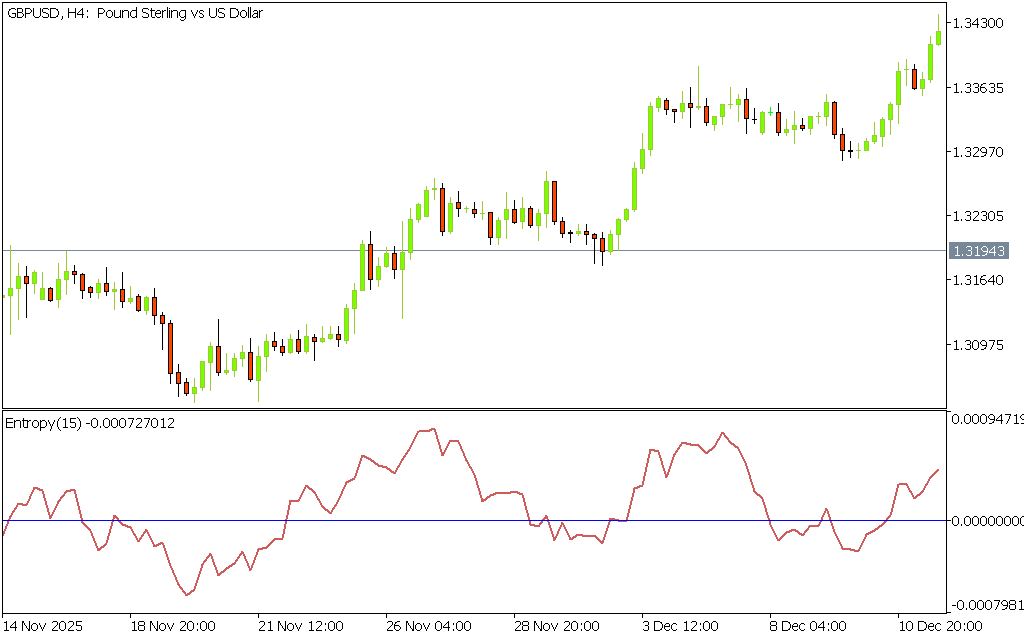The height and width of the screenshot is (640, 1024).
Task: Click the 1.31640 price axis label
Action: click(x=980, y=280)
